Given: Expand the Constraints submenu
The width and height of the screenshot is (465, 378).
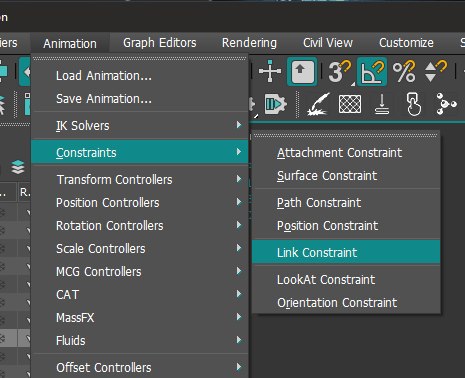Looking at the screenshot, I should click(x=140, y=152).
